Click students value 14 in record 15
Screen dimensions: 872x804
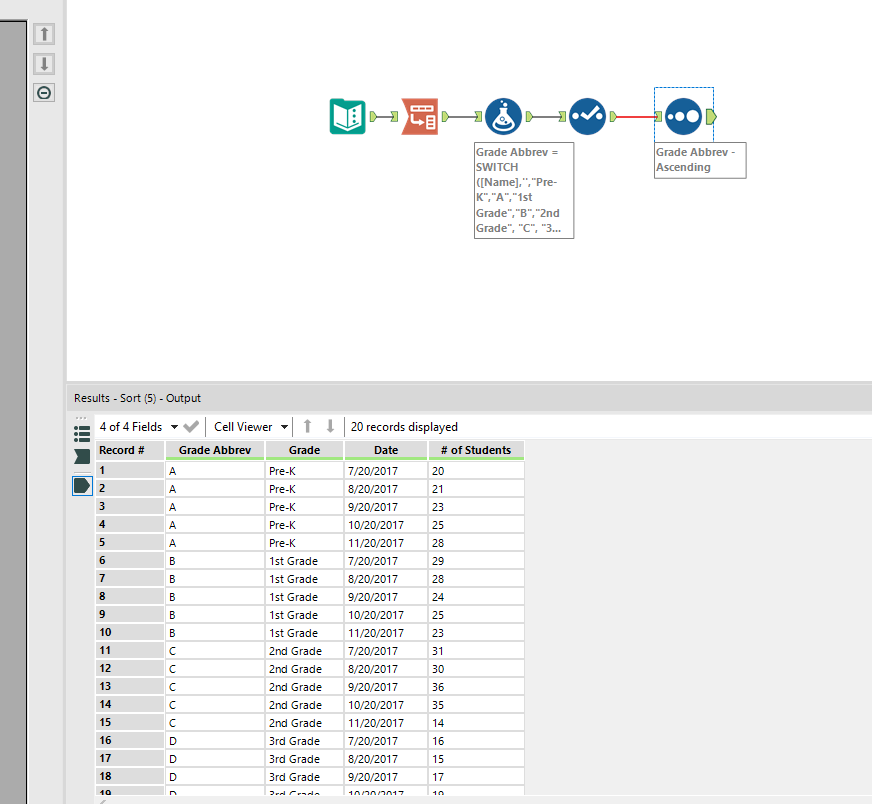coord(476,723)
